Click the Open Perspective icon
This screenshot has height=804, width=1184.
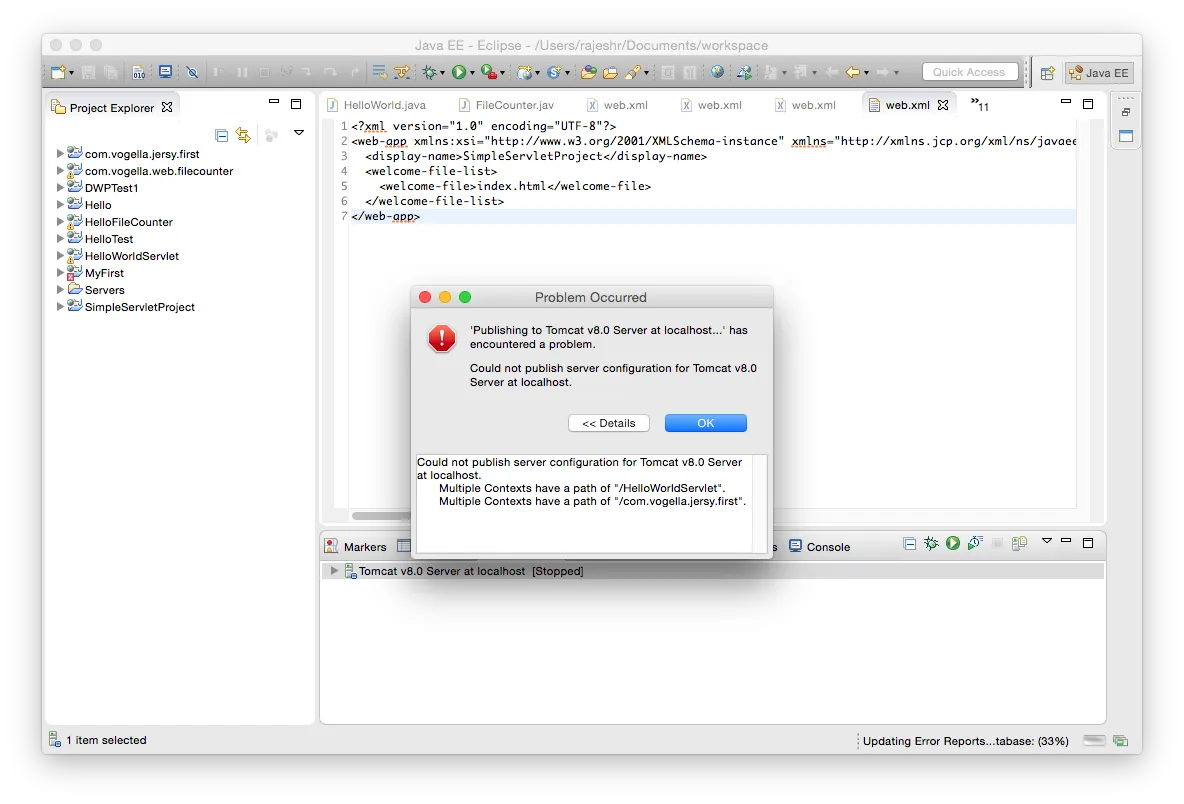point(1047,73)
